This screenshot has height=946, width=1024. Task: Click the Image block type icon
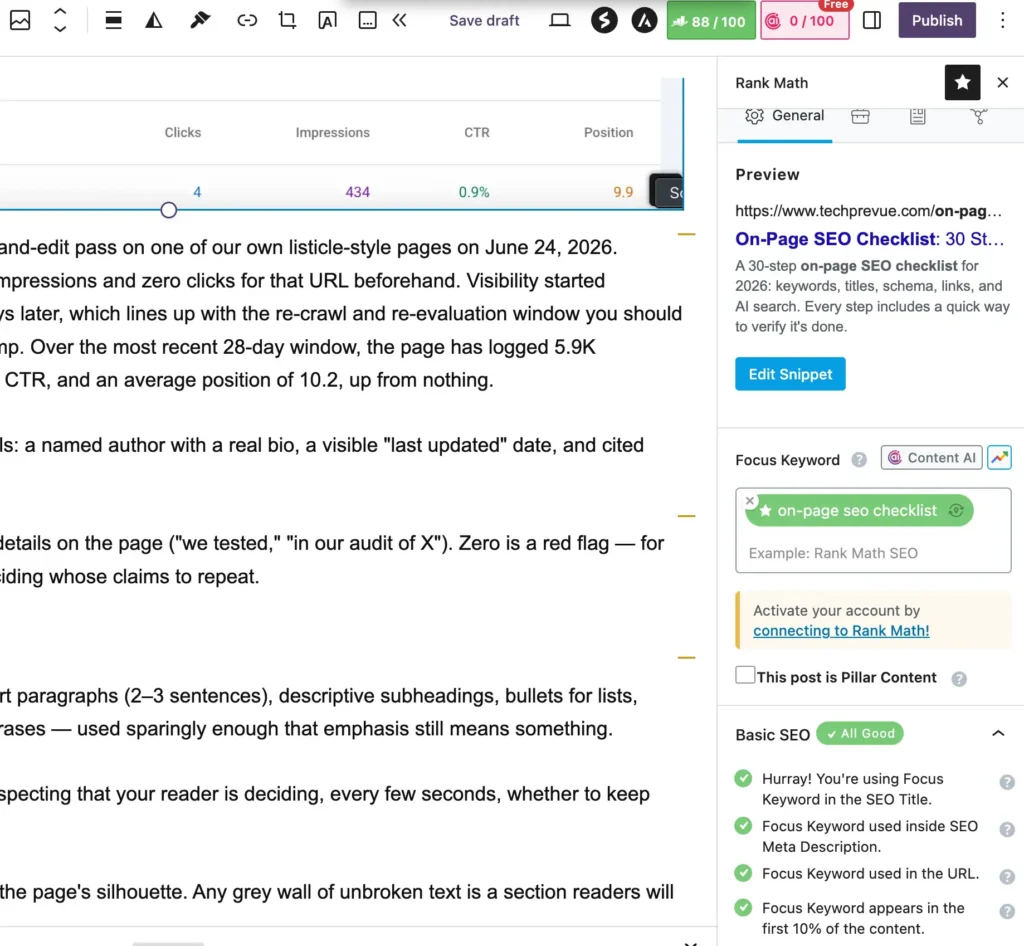(20, 20)
